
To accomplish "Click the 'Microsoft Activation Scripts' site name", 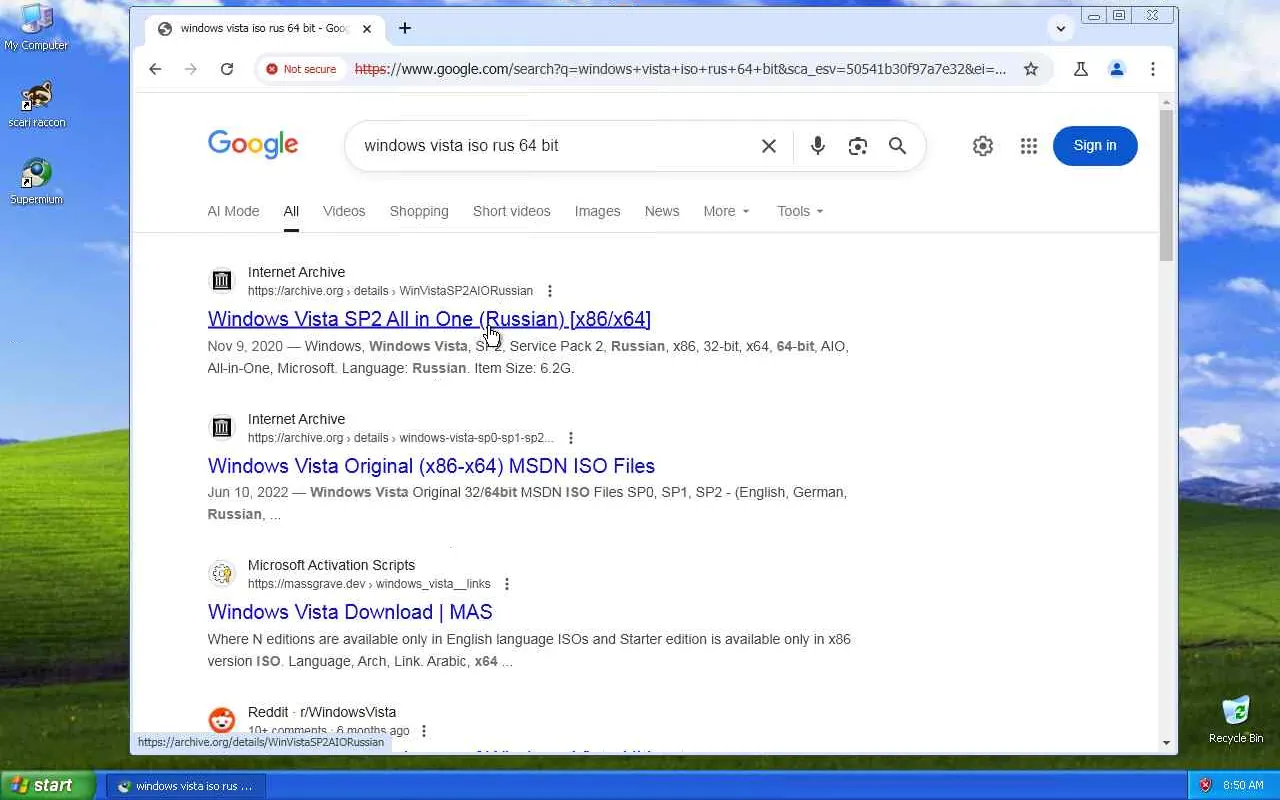I will point(331,565).
